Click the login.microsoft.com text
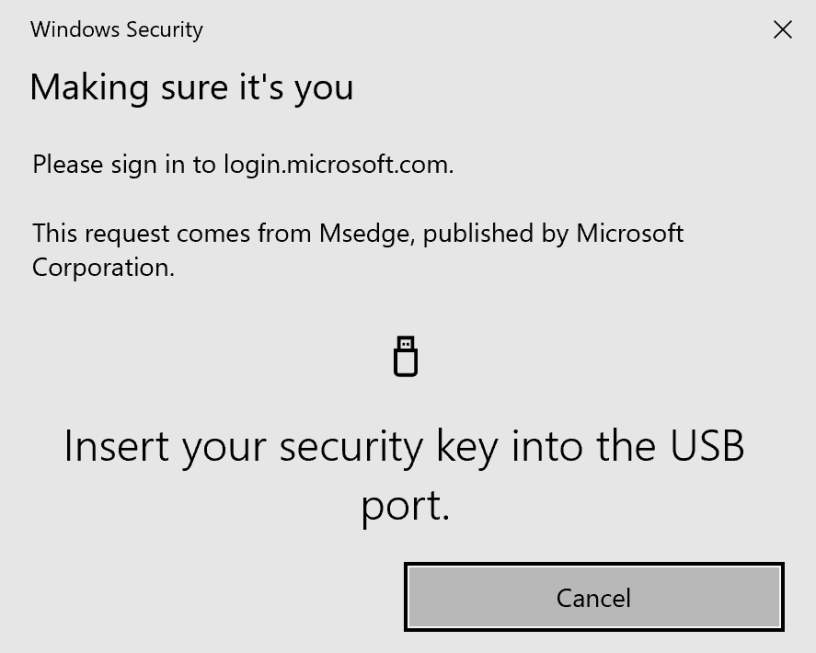Viewport: 816px width, 653px height. coord(337,164)
